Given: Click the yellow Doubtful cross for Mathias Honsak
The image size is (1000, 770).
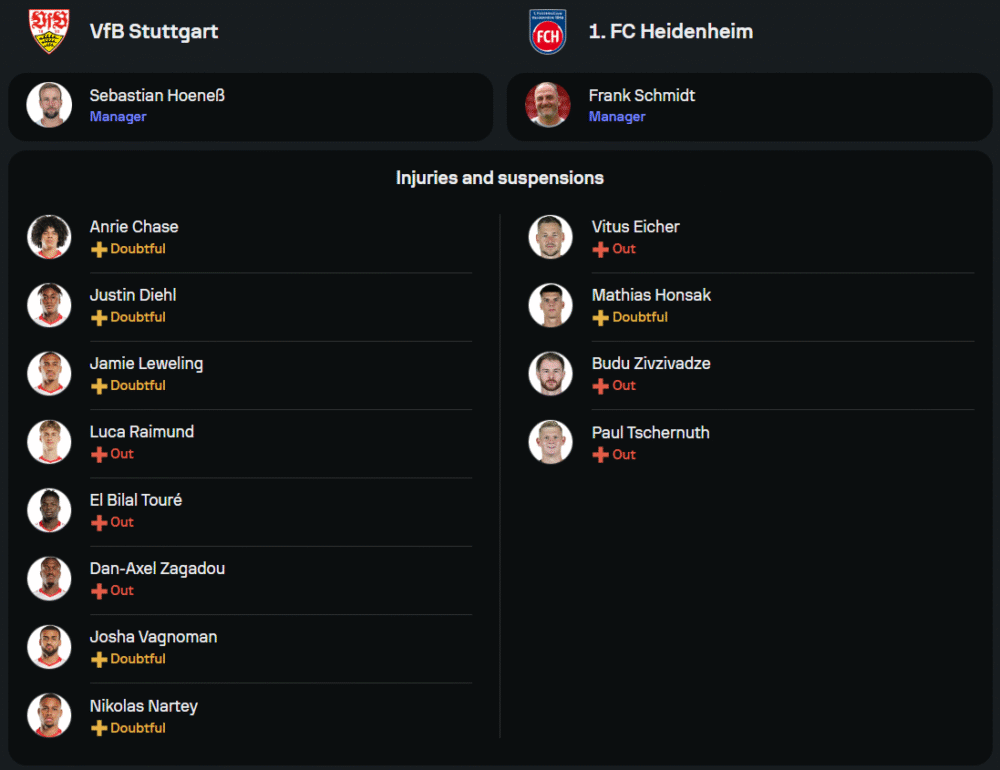Looking at the screenshot, I should (x=600, y=317).
